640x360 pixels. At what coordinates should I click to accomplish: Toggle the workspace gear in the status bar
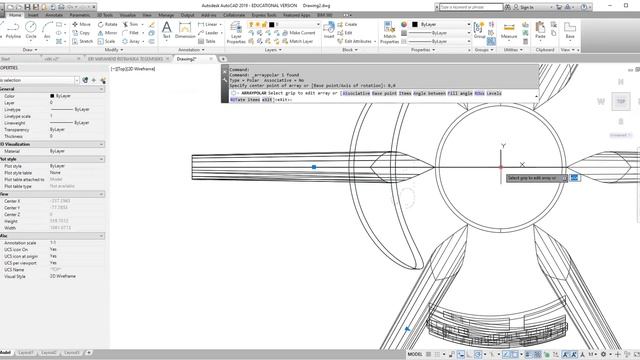[603, 354]
